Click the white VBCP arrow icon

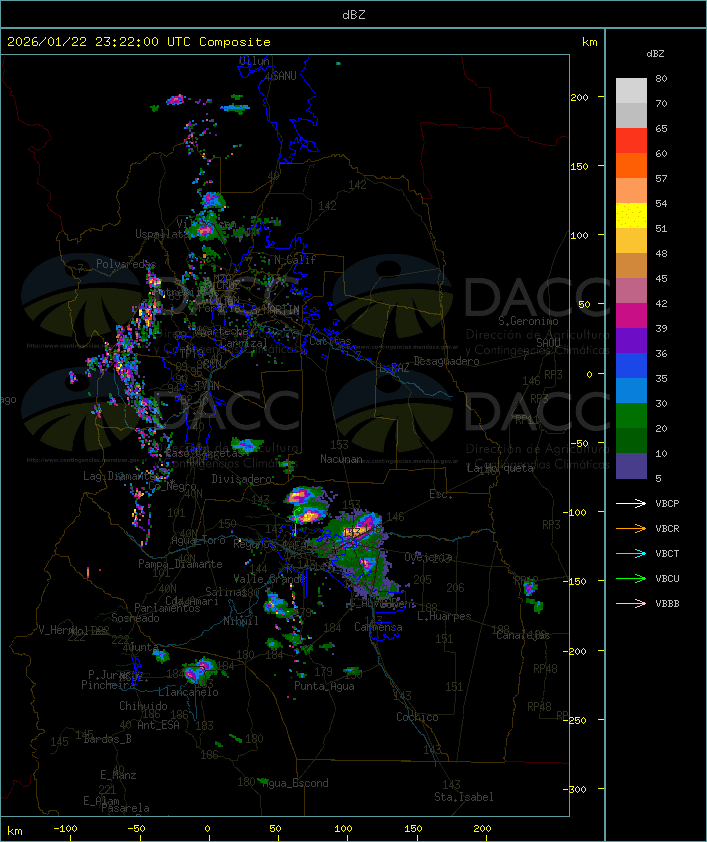[x=630, y=503]
